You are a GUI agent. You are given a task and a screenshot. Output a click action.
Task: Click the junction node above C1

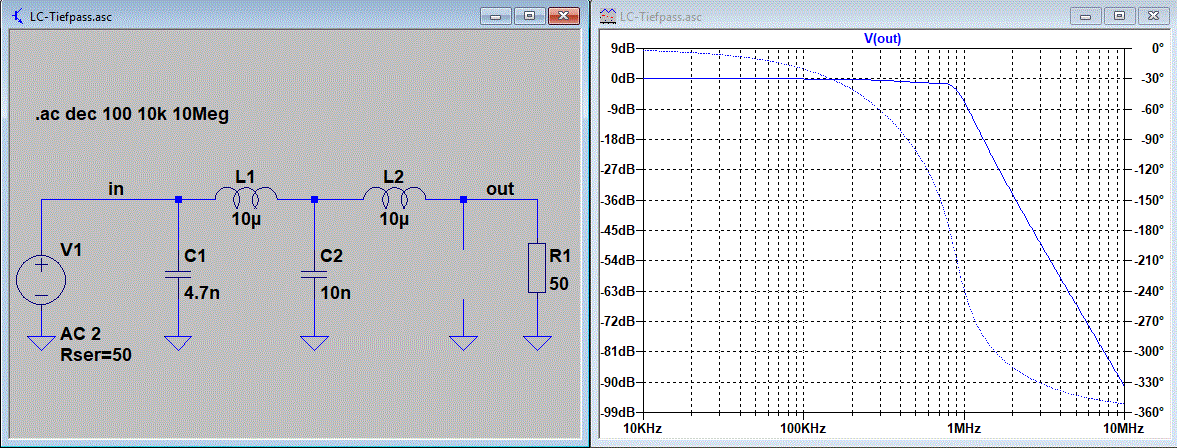[178, 200]
